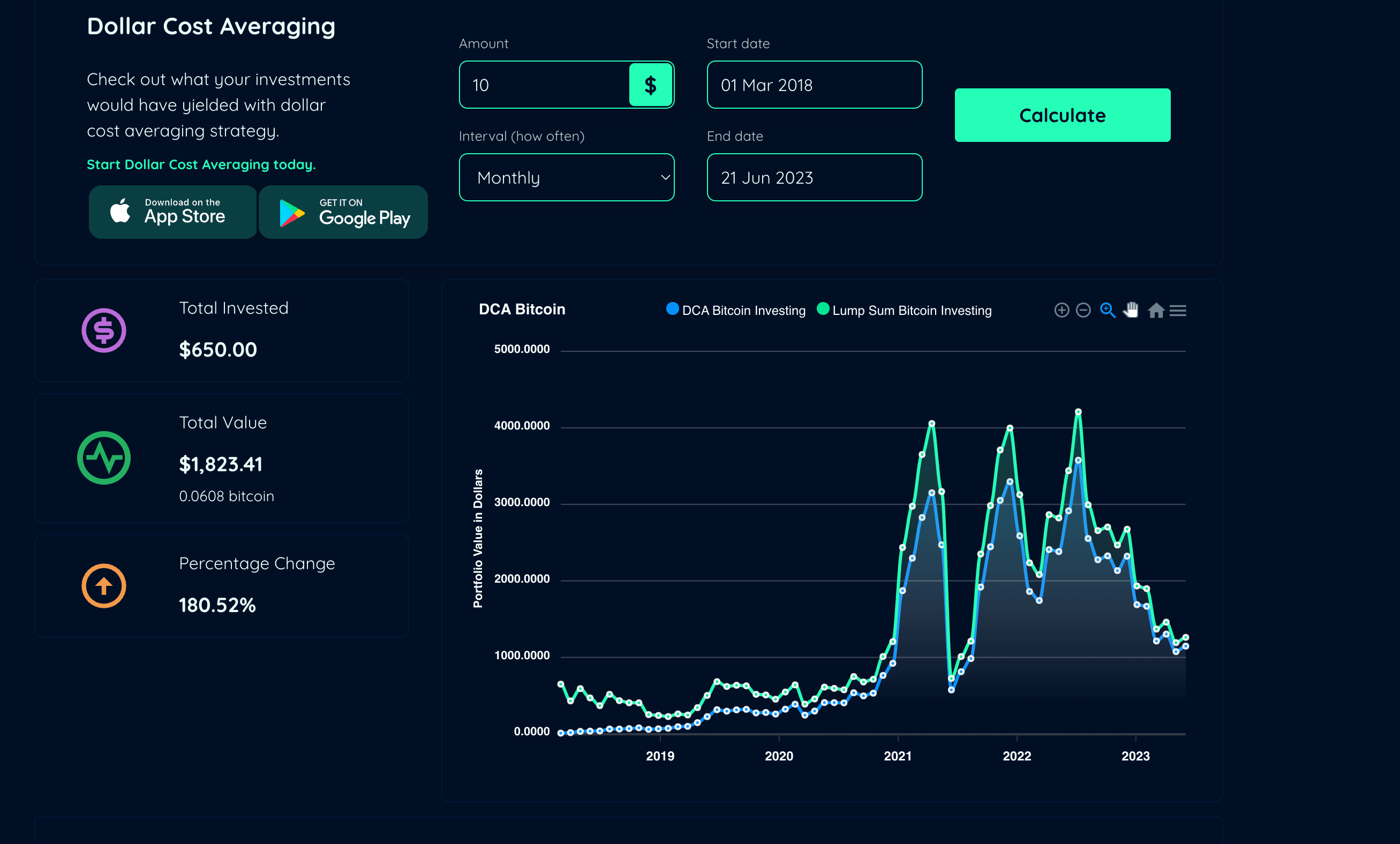Click the 4000.0000 y-axis label
Viewport: 1400px width, 844px height.
pyautogui.click(x=522, y=426)
